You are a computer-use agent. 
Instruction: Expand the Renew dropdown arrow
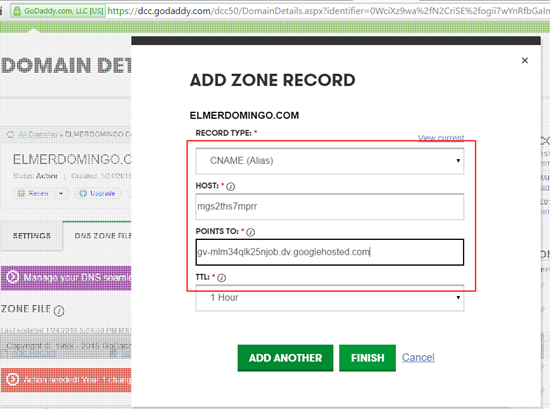[61, 193]
